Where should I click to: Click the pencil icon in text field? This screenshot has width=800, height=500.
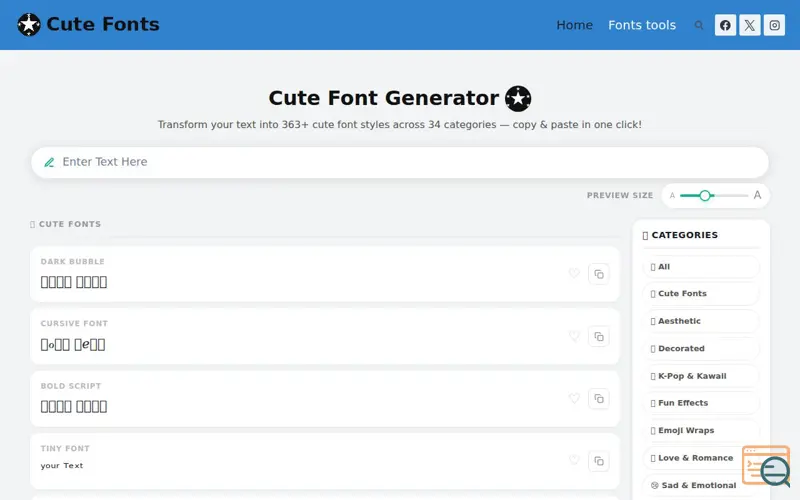coord(49,162)
